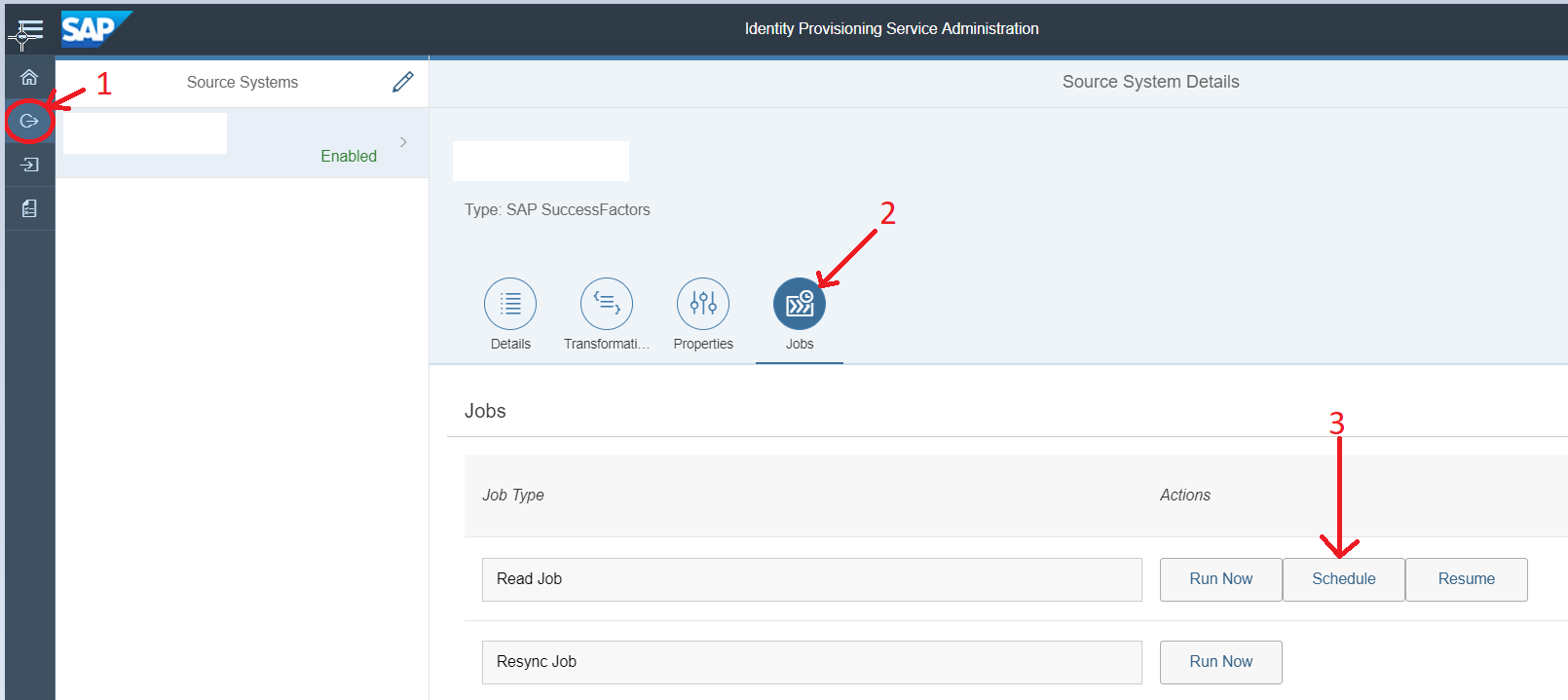The image size is (1568, 700).
Task: Click the Actions column header
Action: pos(1185,495)
